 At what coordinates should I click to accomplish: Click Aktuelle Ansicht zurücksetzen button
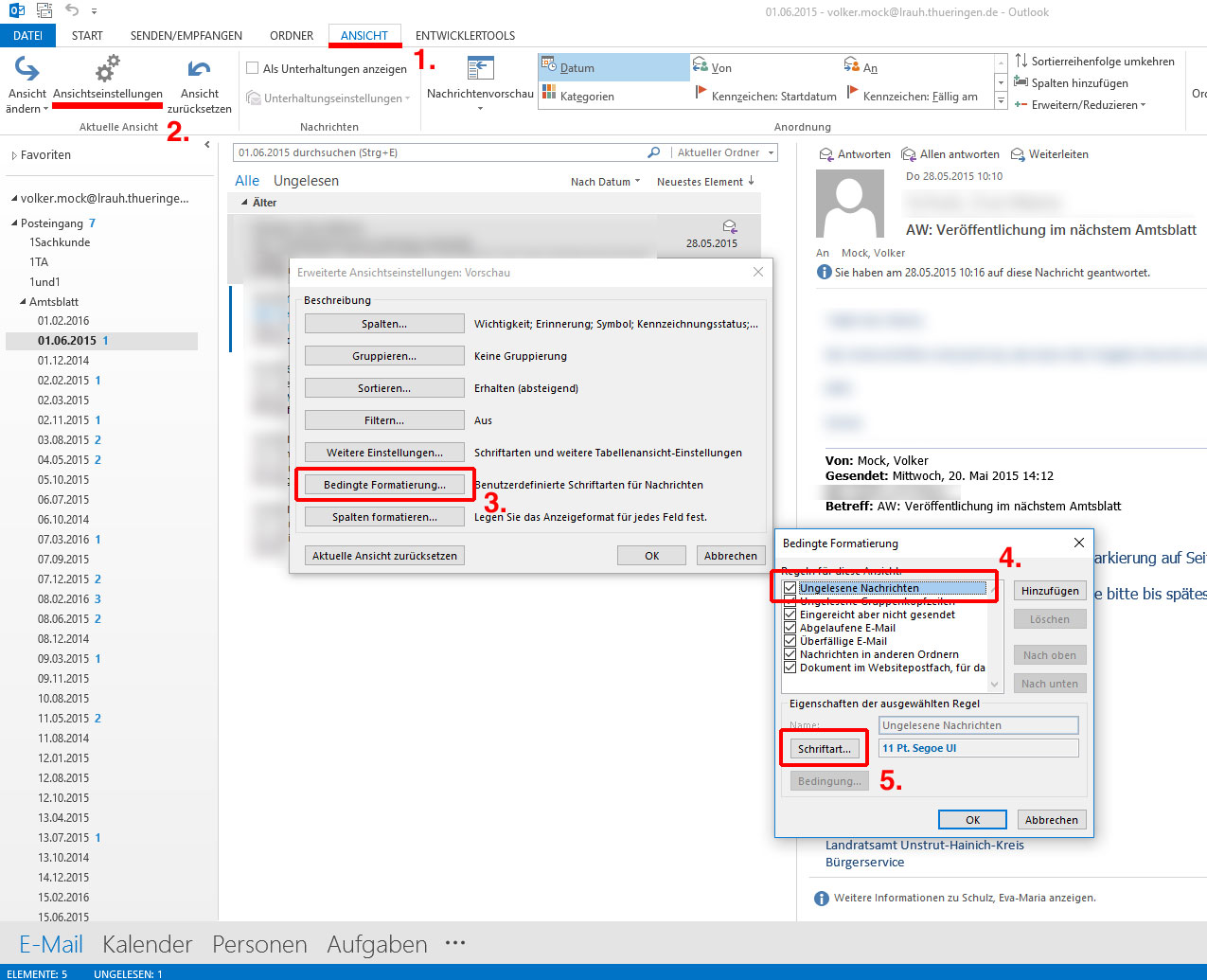pyautogui.click(x=384, y=556)
